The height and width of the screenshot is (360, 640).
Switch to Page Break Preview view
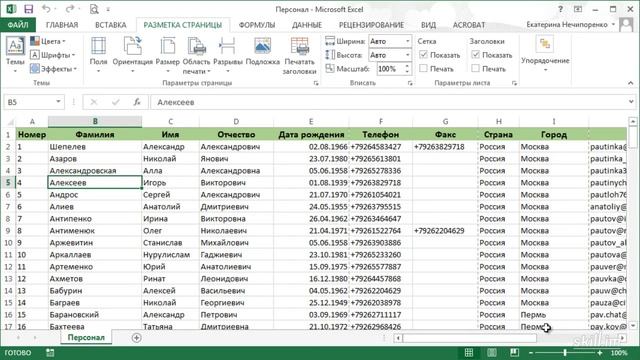(514, 353)
